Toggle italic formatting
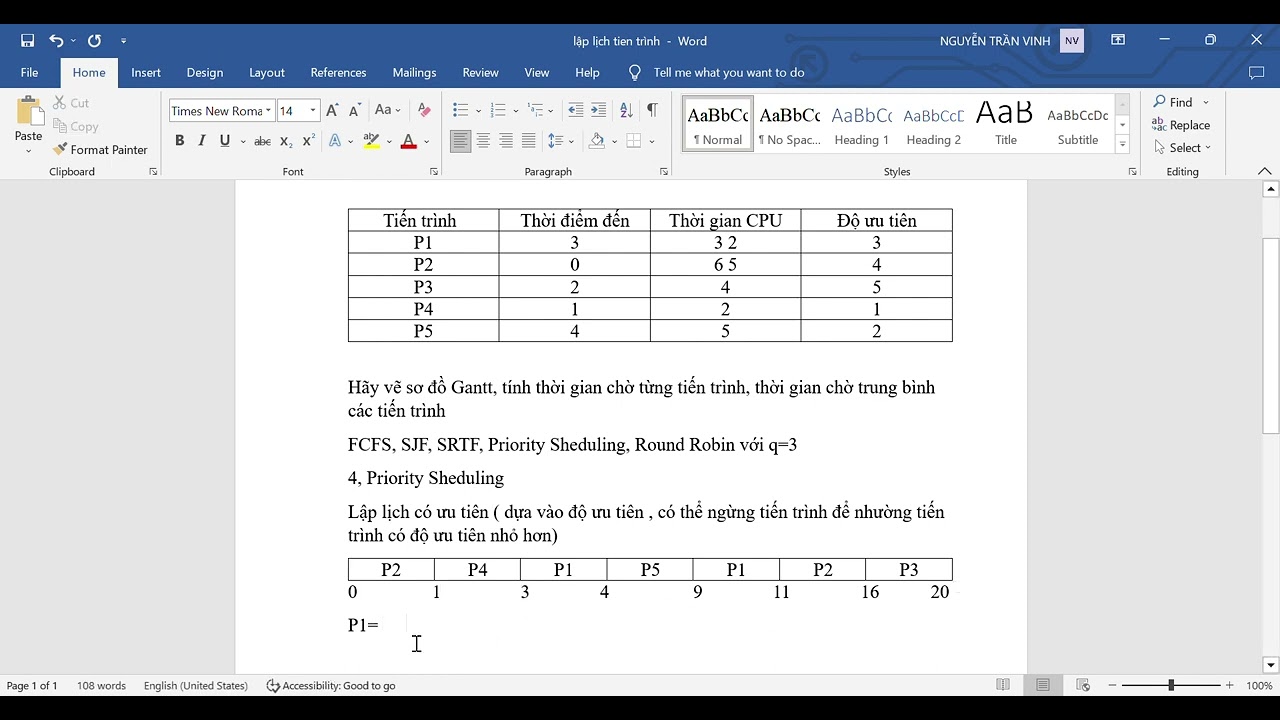 coord(201,141)
